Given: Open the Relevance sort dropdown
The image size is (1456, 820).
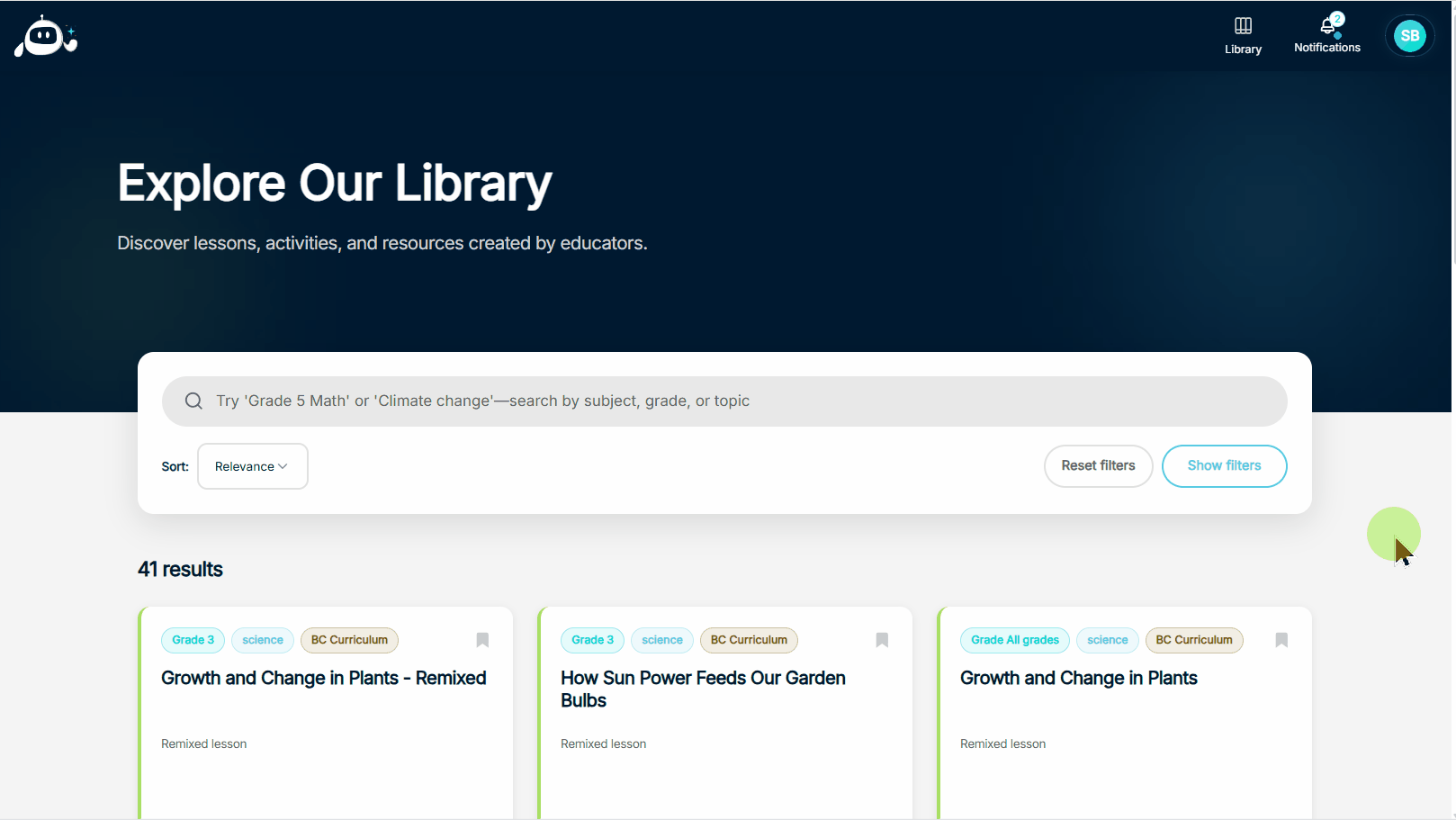Looking at the screenshot, I should coord(252,466).
